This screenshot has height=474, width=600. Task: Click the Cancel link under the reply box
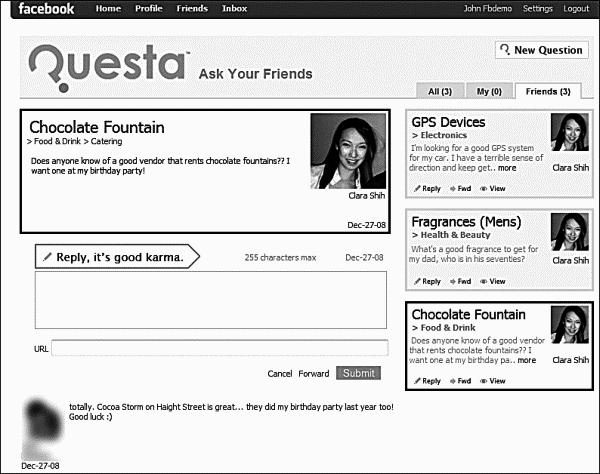point(279,374)
